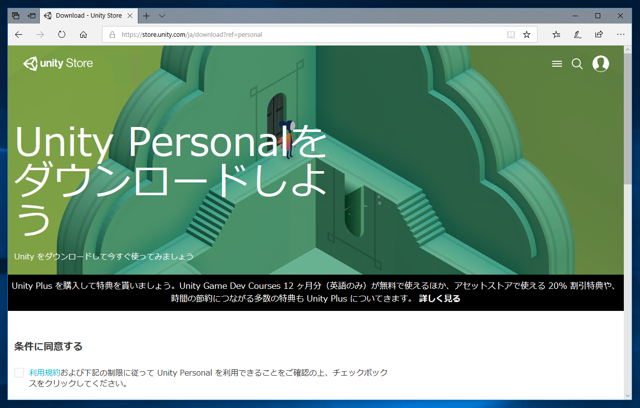The image size is (640, 408).
Task: Show tab previews chevron
Action: pos(162,16)
